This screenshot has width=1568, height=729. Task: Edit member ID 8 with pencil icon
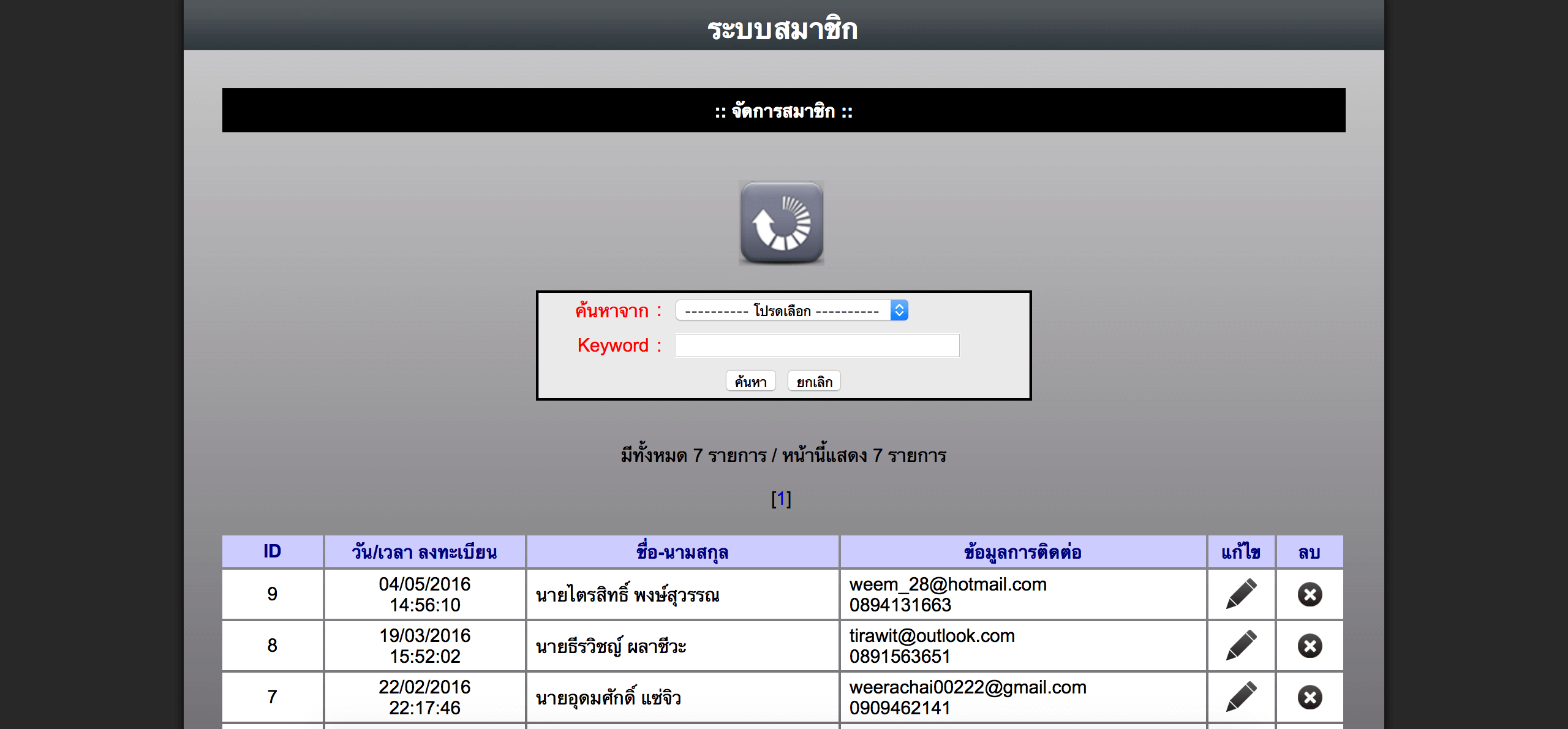click(1241, 645)
